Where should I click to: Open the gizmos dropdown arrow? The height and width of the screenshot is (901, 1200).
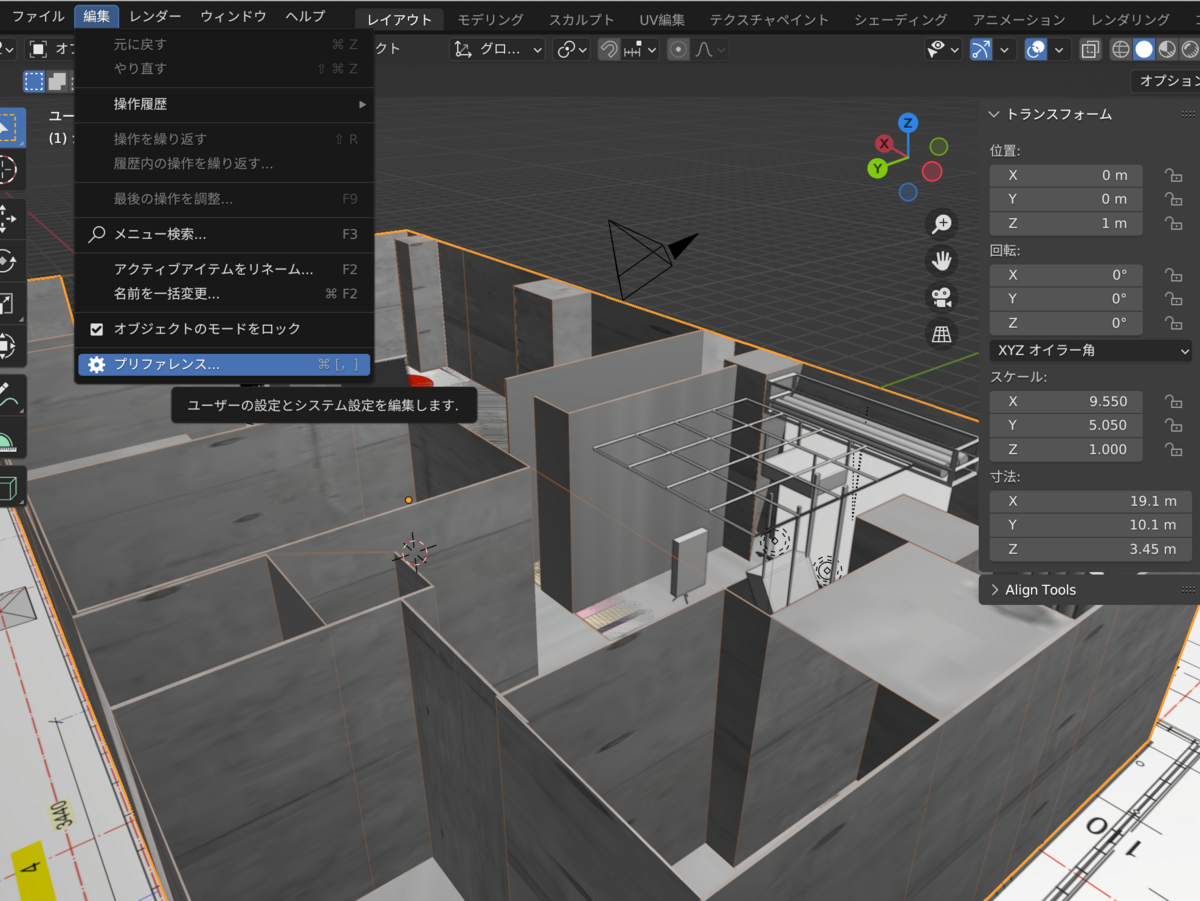click(1004, 49)
